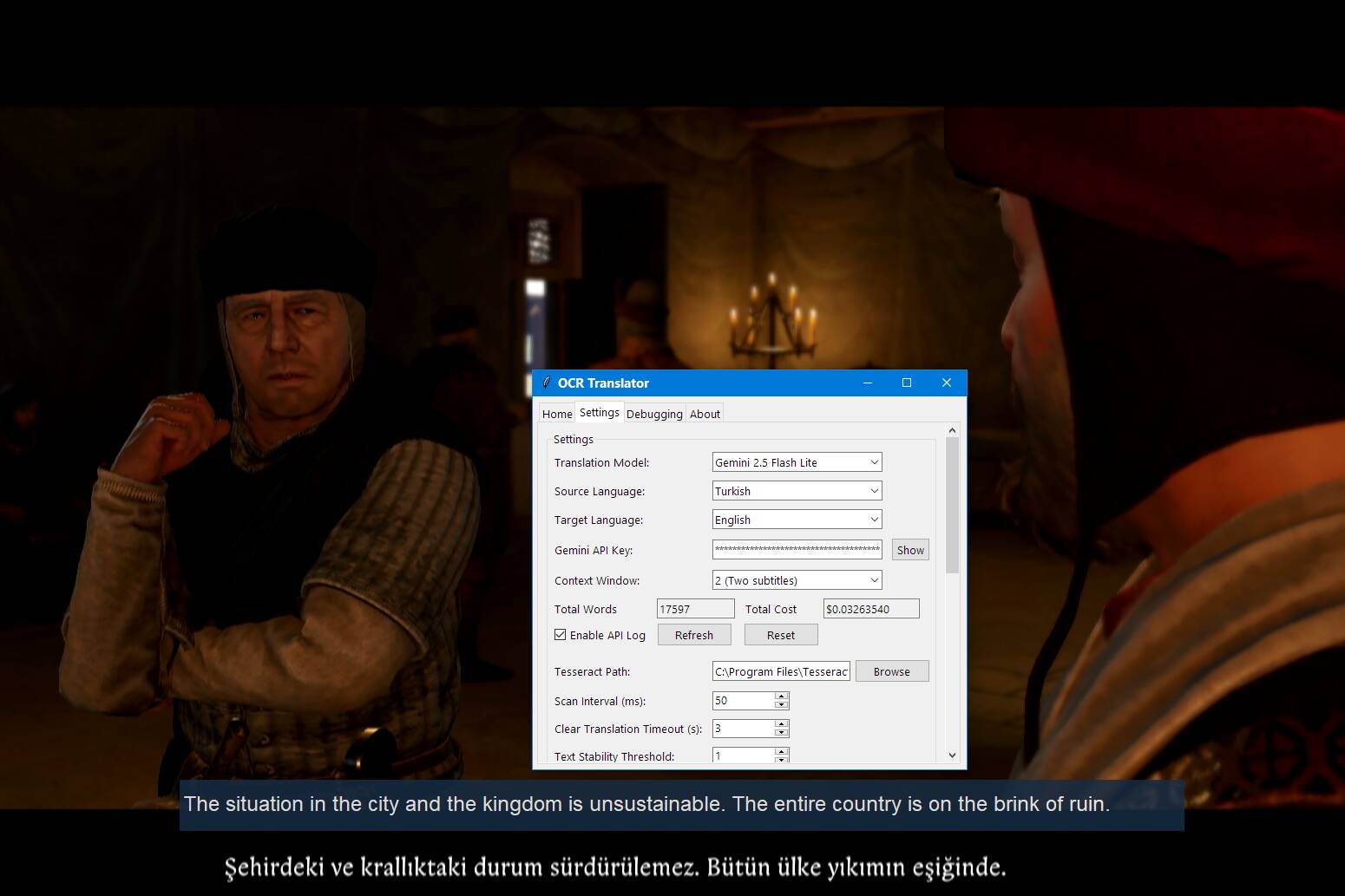The width and height of the screenshot is (1345, 896).
Task: Decrease Scan Interval with down arrow
Action: 781,704
